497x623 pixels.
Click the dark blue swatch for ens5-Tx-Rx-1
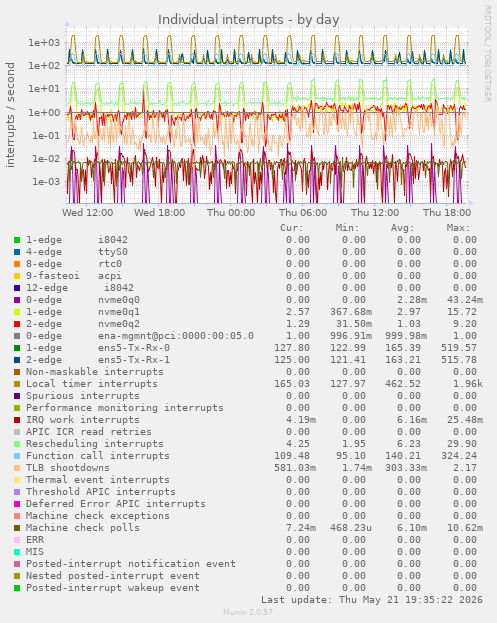click(17, 360)
